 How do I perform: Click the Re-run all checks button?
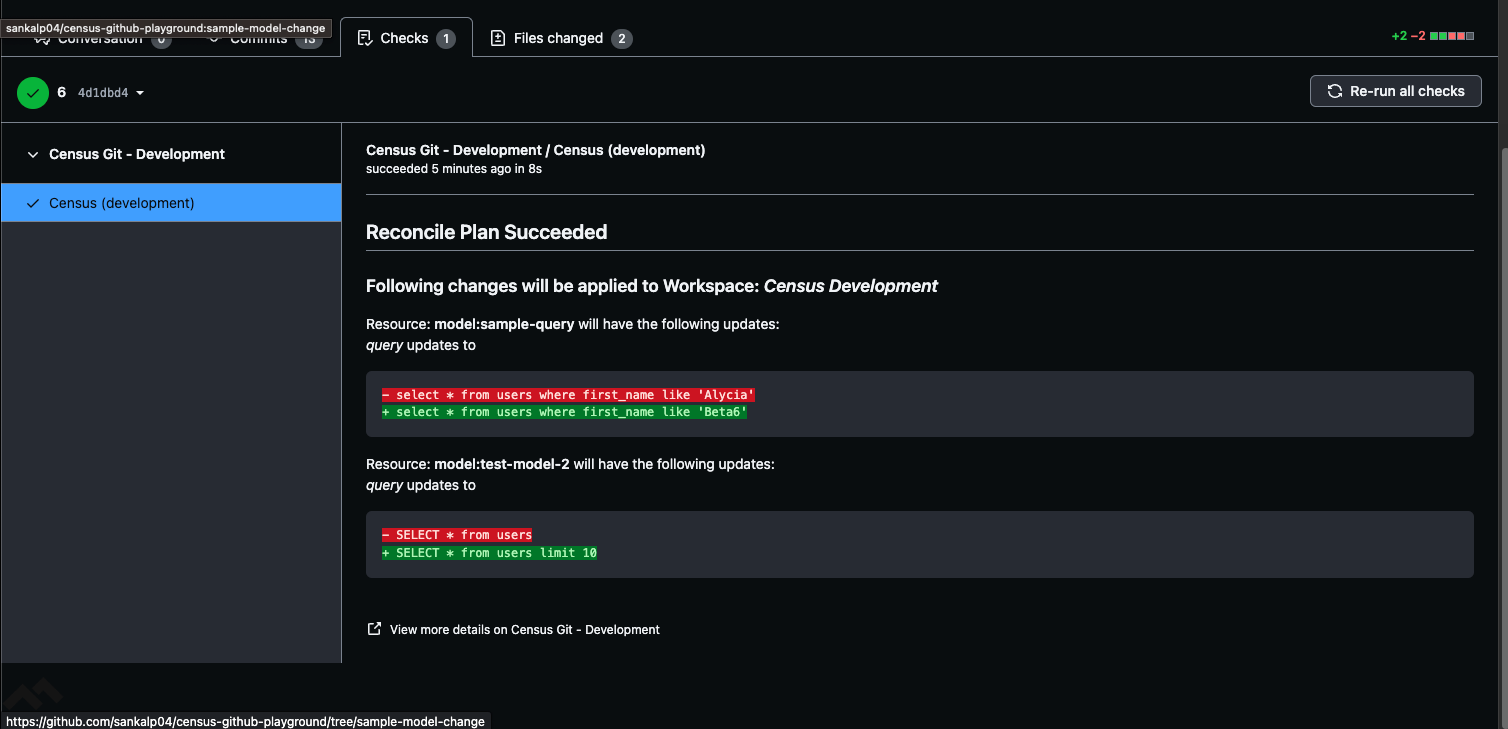tap(1395, 91)
